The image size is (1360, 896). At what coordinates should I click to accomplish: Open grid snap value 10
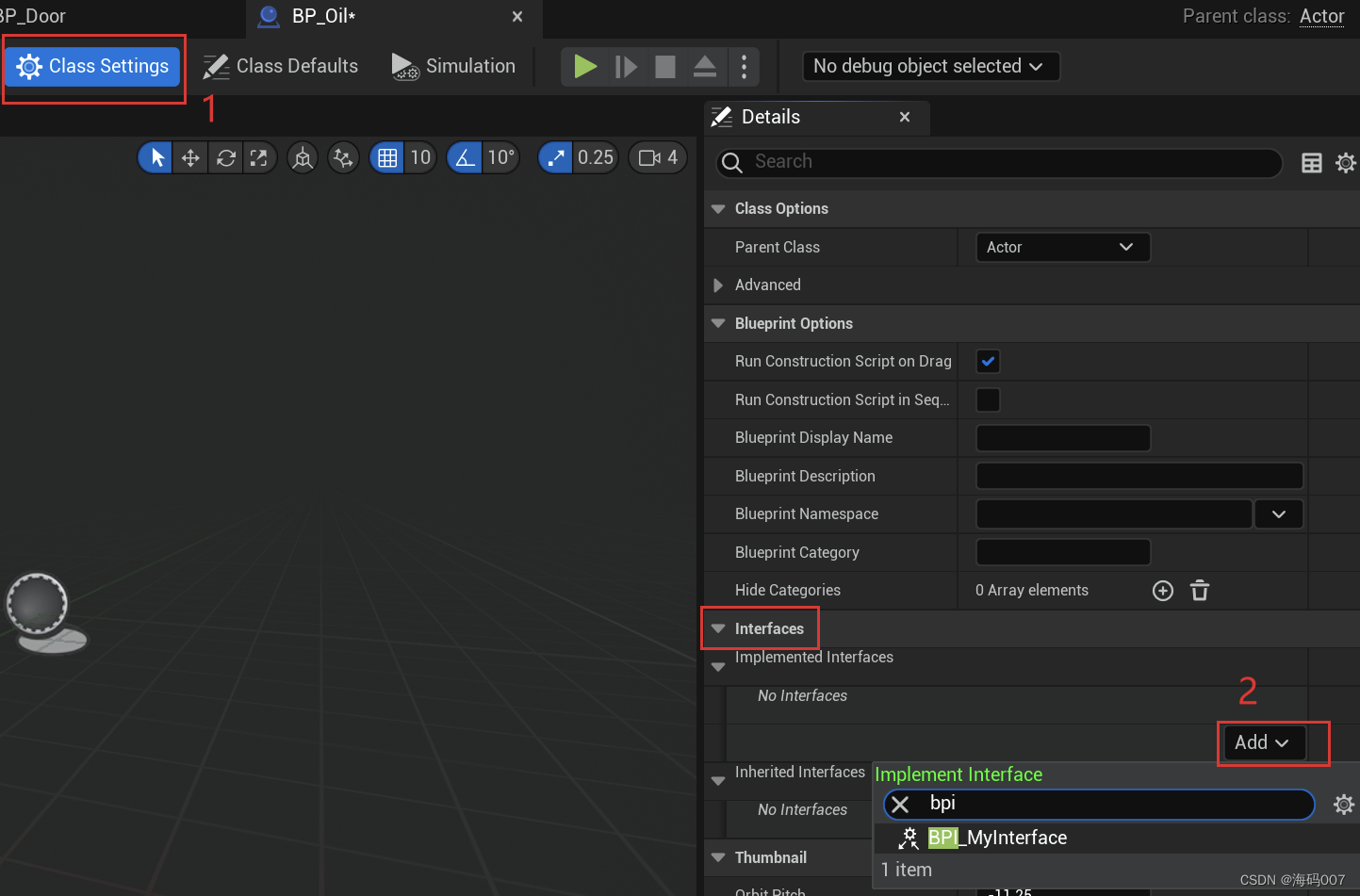pos(420,157)
